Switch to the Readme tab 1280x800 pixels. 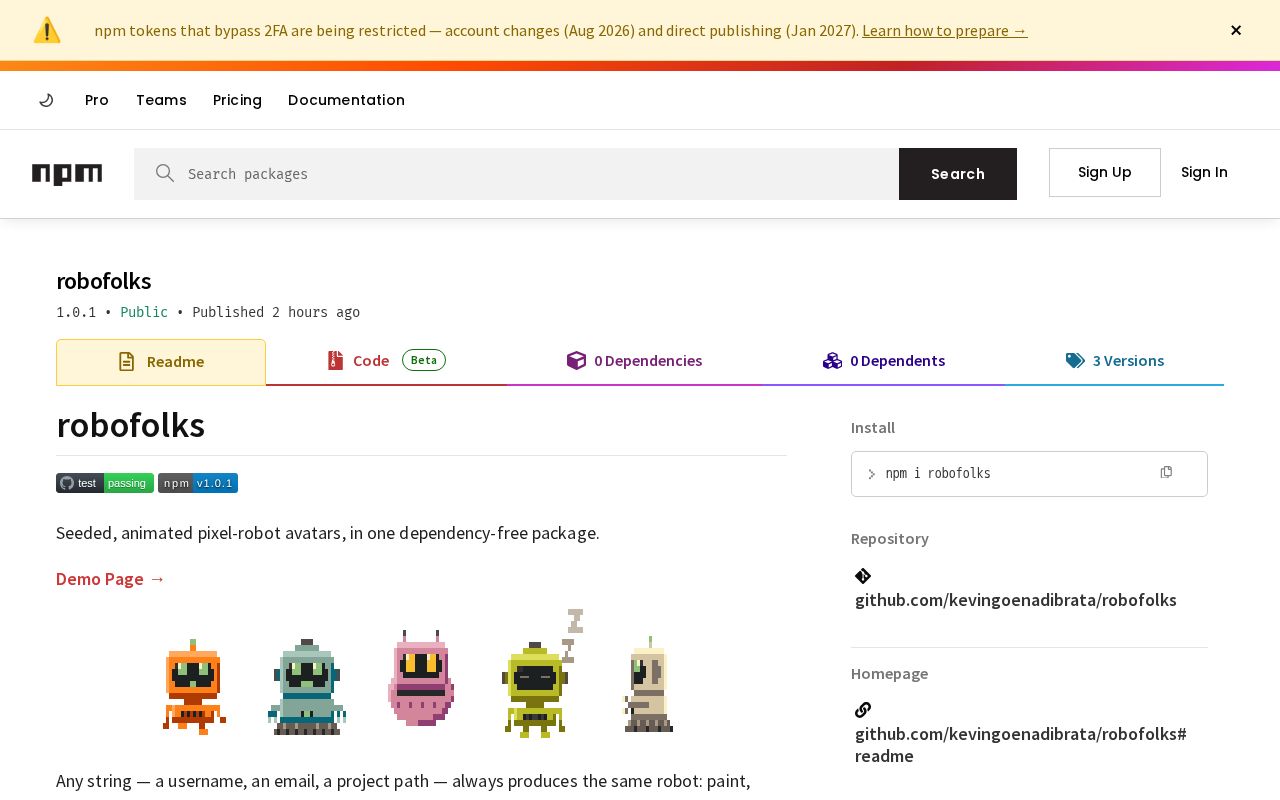161,362
